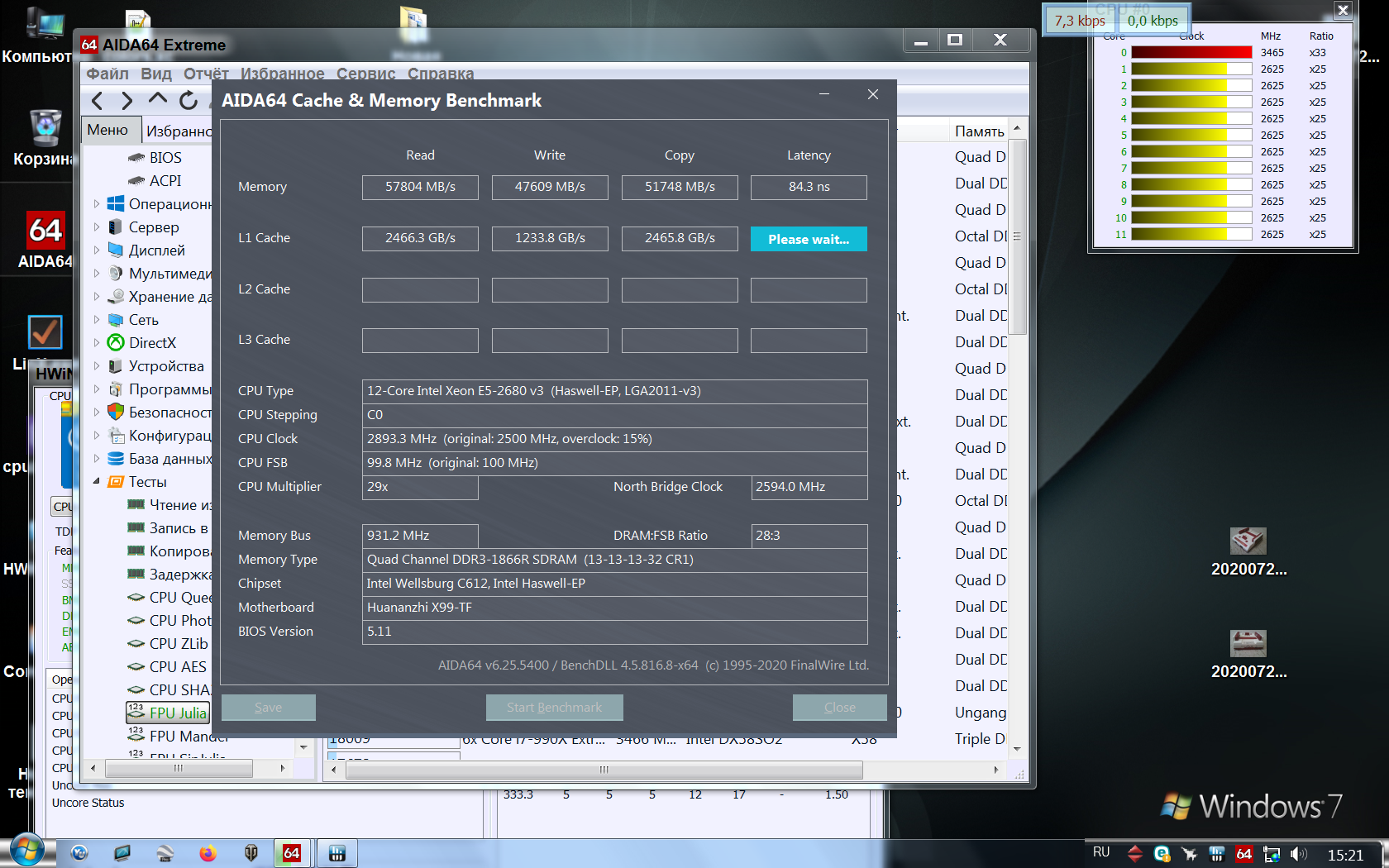This screenshot has width=1389, height=868.
Task: Click the Close button in benchmark dialog
Action: click(840, 708)
